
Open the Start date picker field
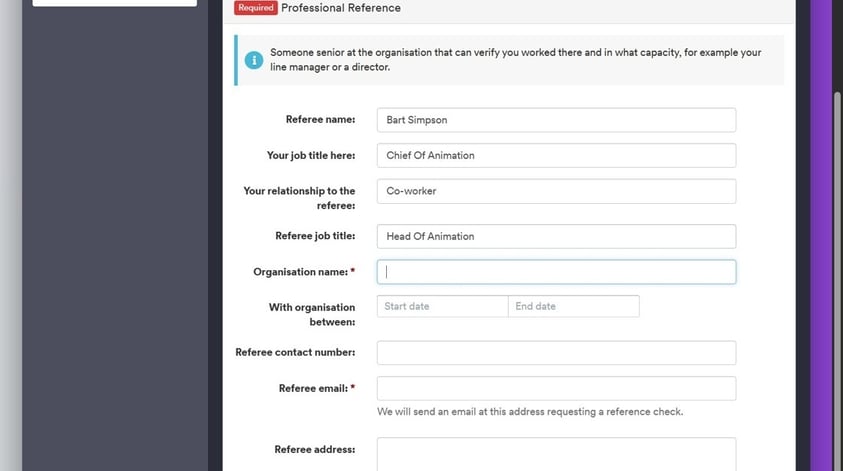point(442,306)
